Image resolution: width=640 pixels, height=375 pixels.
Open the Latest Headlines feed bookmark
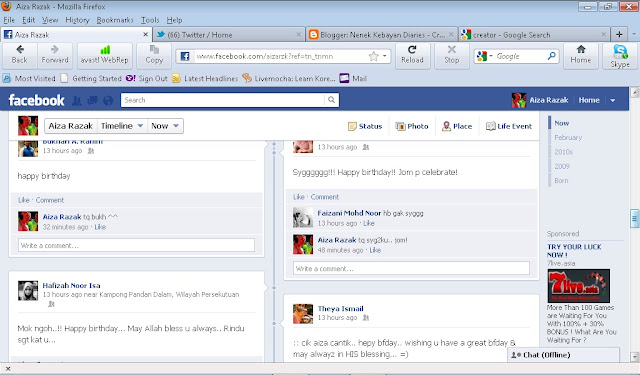click(x=205, y=78)
